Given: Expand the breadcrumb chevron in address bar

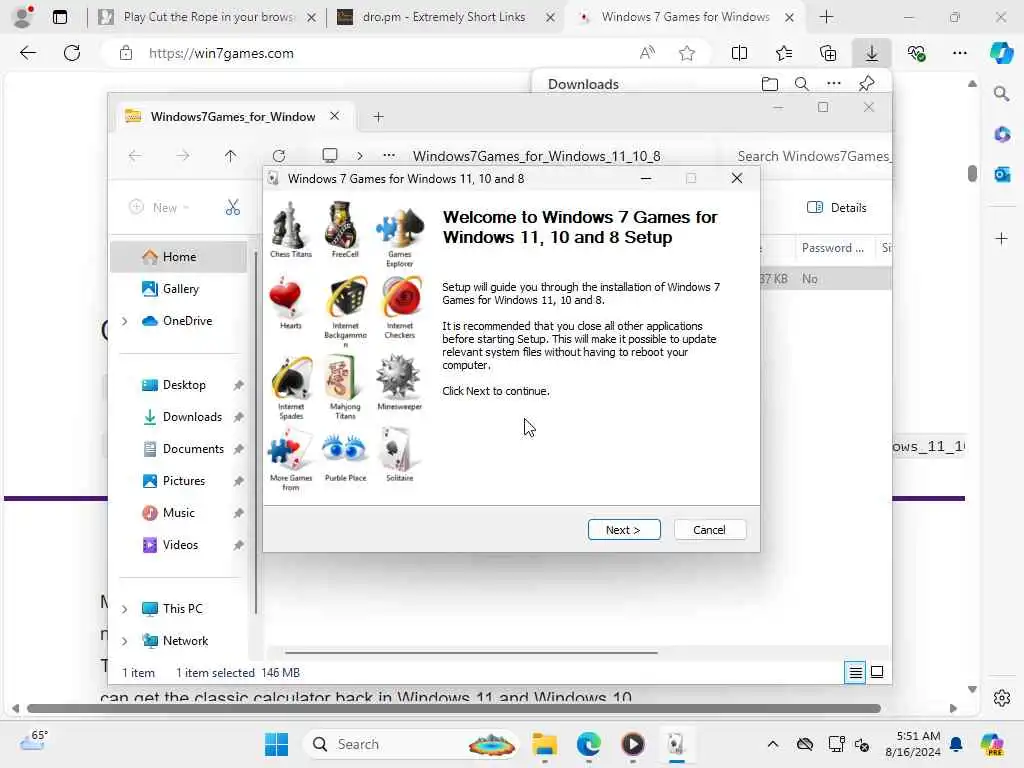Looking at the screenshot, I should point(359,155).
